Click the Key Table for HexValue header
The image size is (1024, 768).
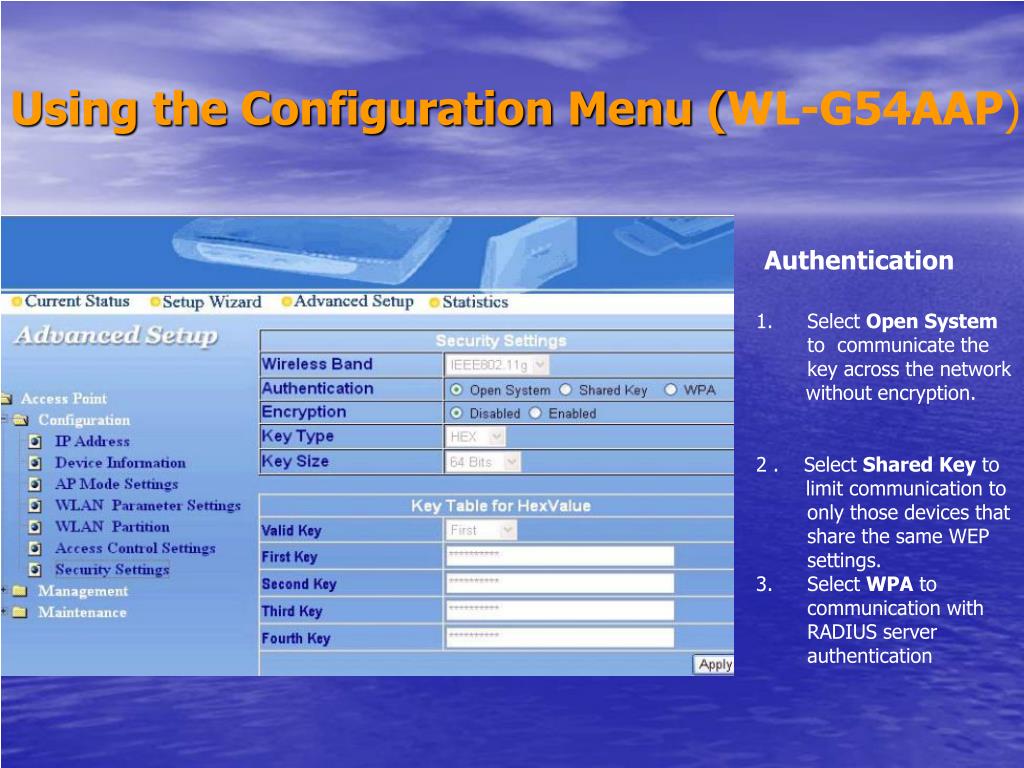[x=501, y=506]
